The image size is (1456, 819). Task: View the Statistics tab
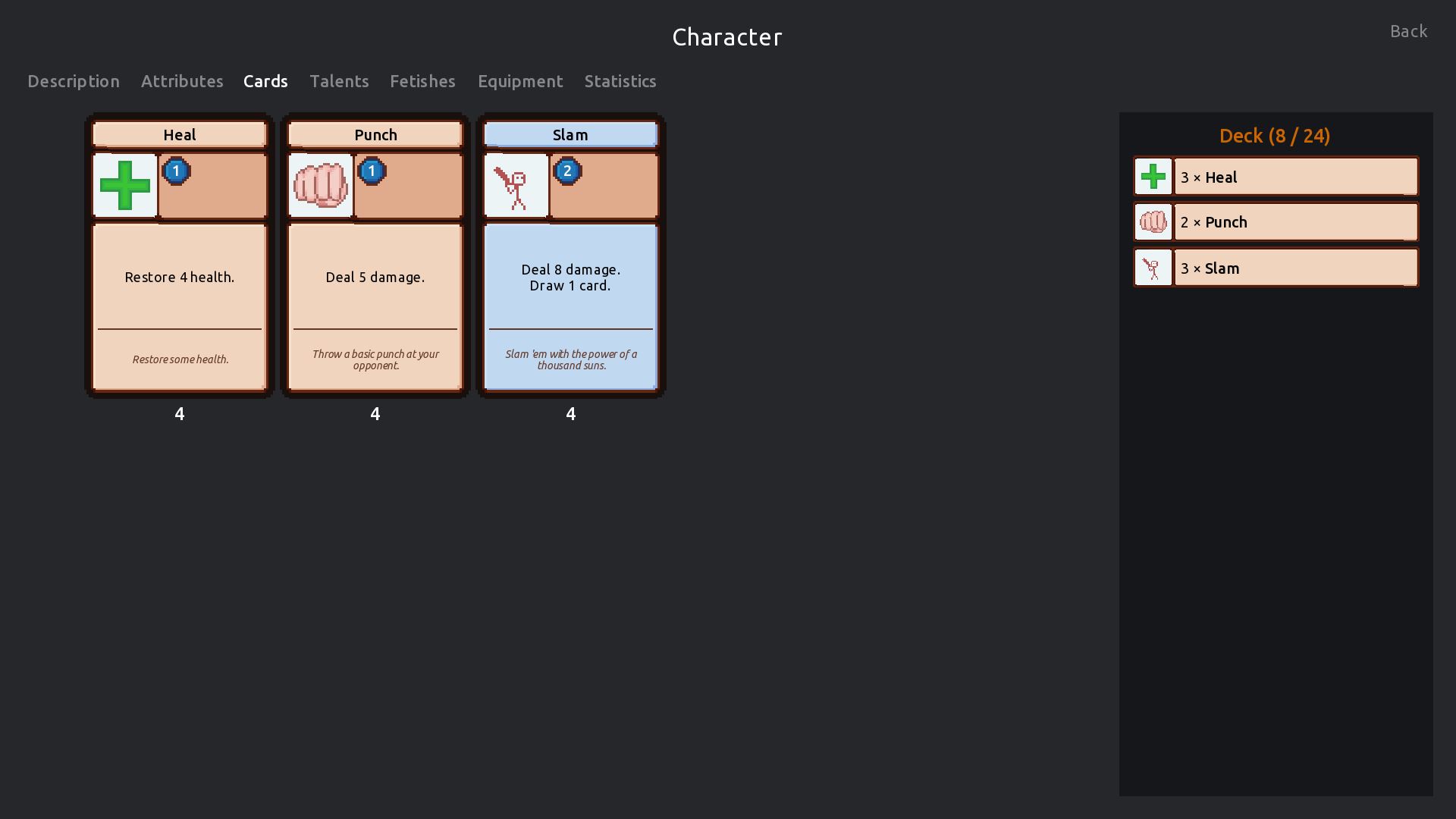pos(620,81)
